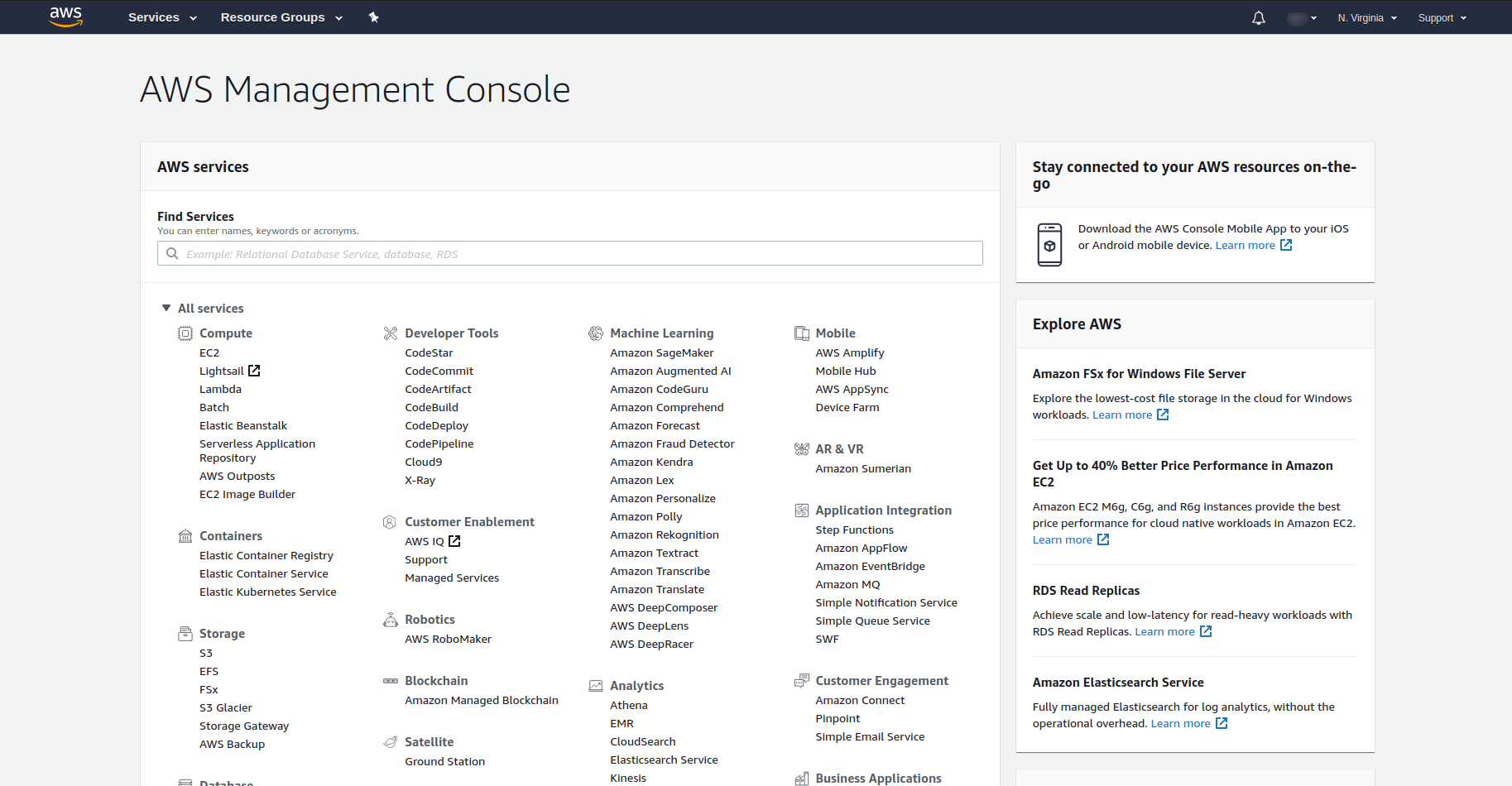Open the Resource Groups dropdown
The image size is (1512, 786).
pyautogui.click(x=281, y=17)
